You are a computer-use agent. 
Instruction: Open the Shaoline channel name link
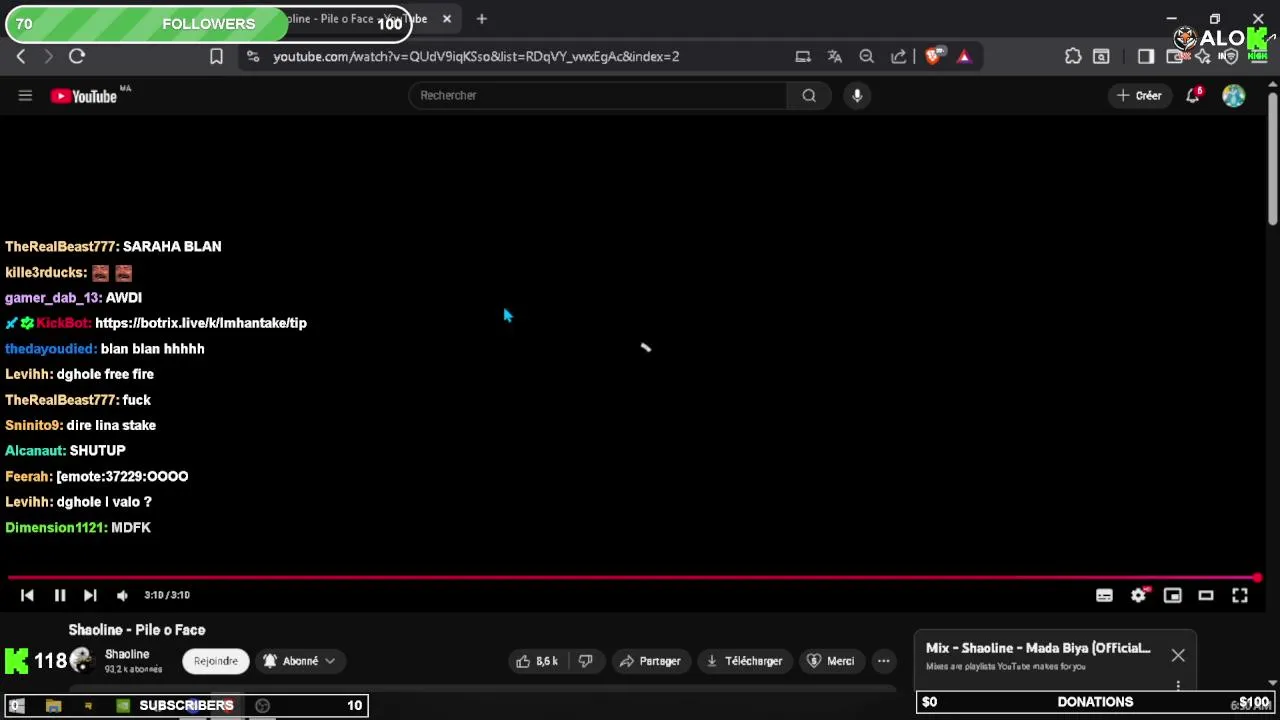click(127, 654)
